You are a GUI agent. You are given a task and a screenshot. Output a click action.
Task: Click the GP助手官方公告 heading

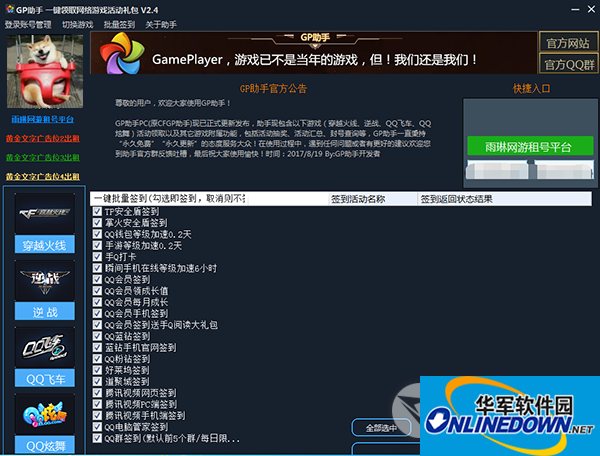click(x=273, y=89)
